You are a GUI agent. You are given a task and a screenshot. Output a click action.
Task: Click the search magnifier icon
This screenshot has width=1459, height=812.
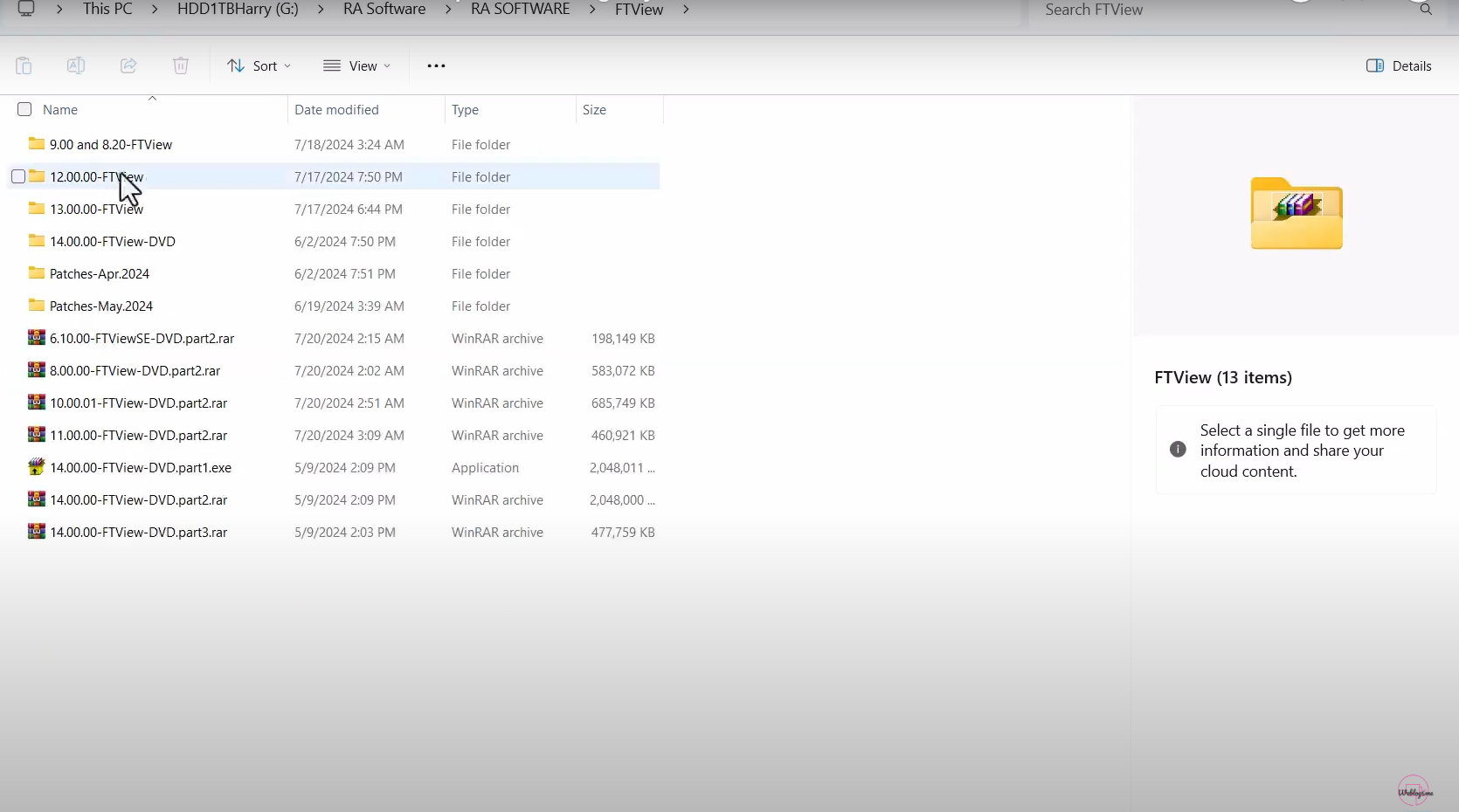[x=1426, y=10]
